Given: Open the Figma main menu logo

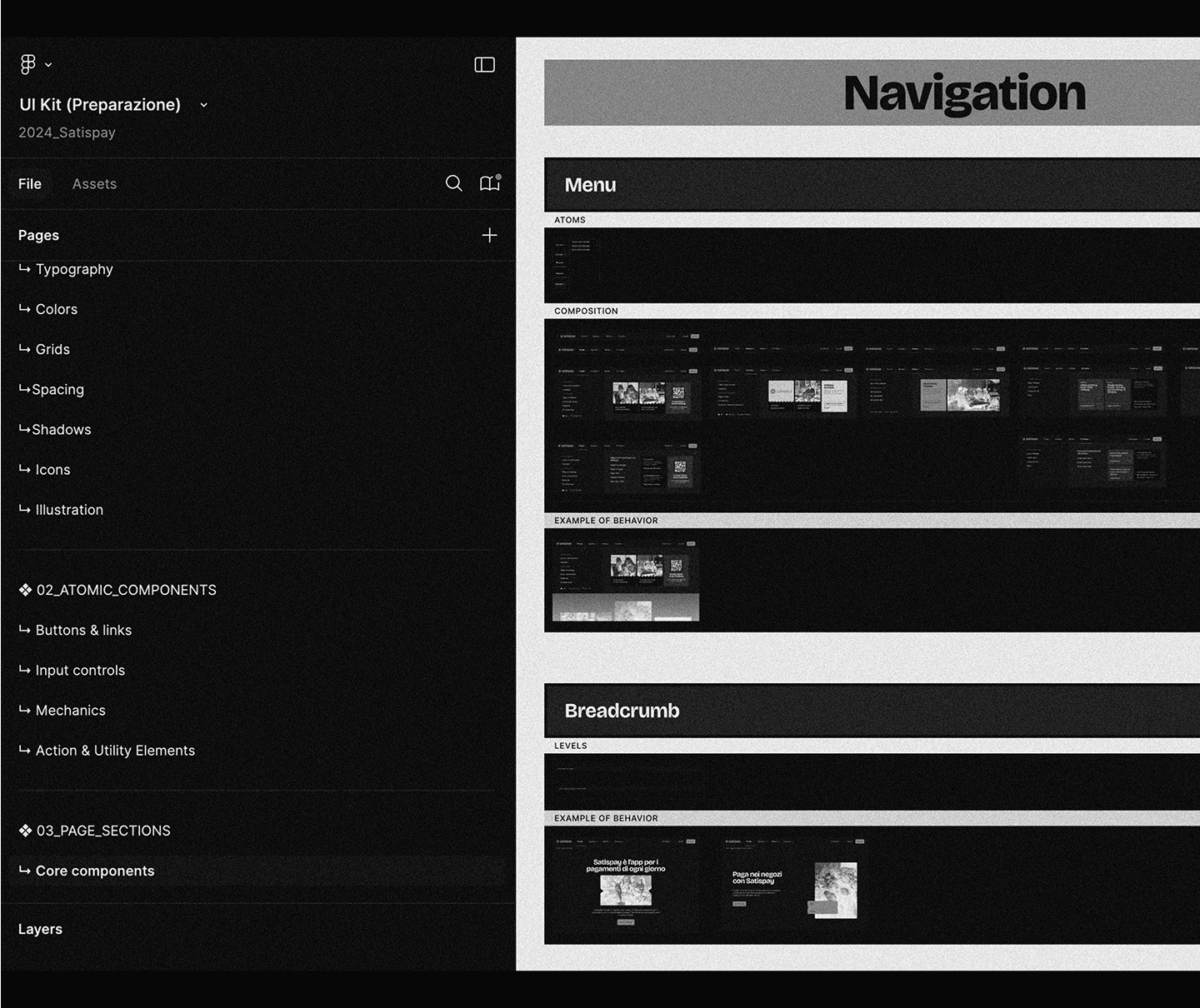Looking at the screenshot, I should coord(28,64).
